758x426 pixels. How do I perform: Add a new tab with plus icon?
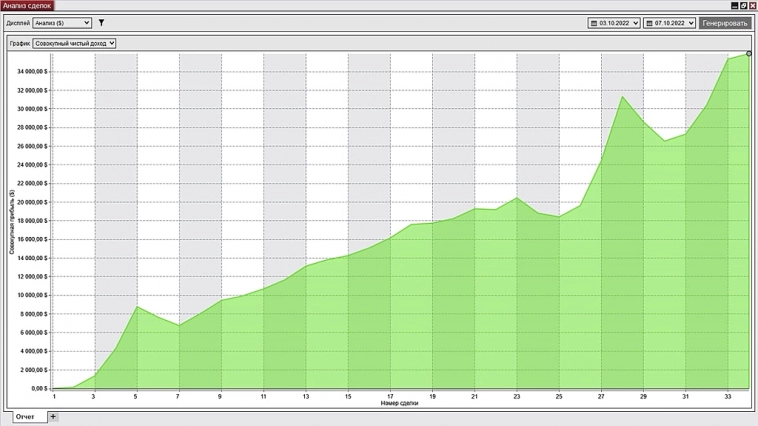coord(53,416)
